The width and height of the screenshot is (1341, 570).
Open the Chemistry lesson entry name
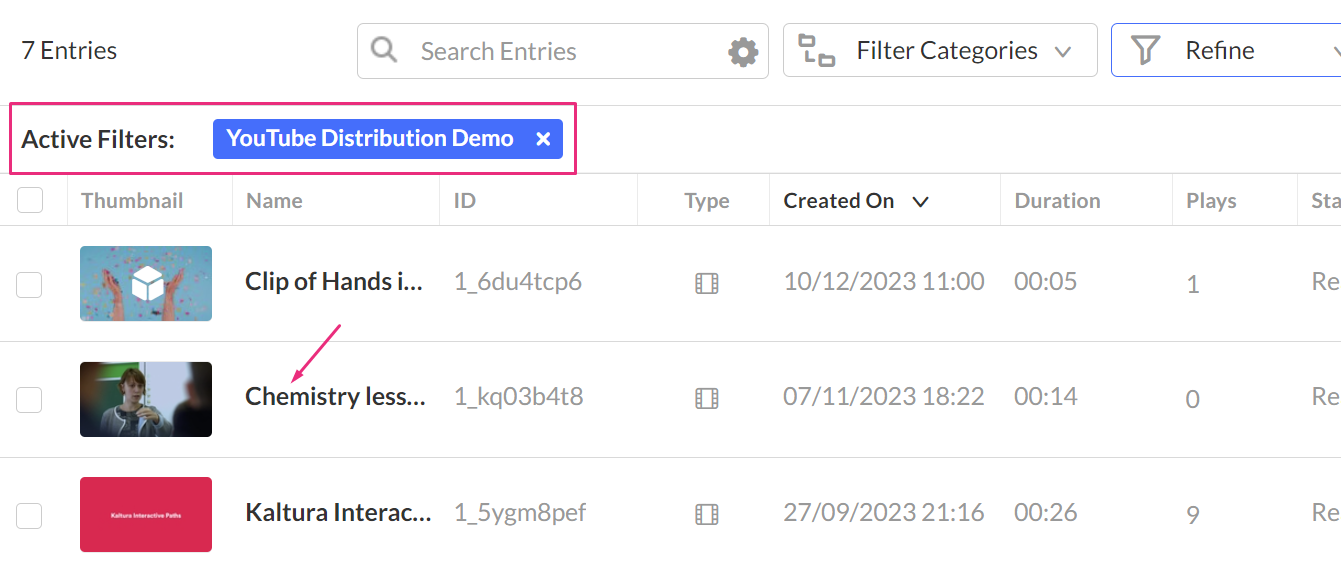[x=335, y=397]
